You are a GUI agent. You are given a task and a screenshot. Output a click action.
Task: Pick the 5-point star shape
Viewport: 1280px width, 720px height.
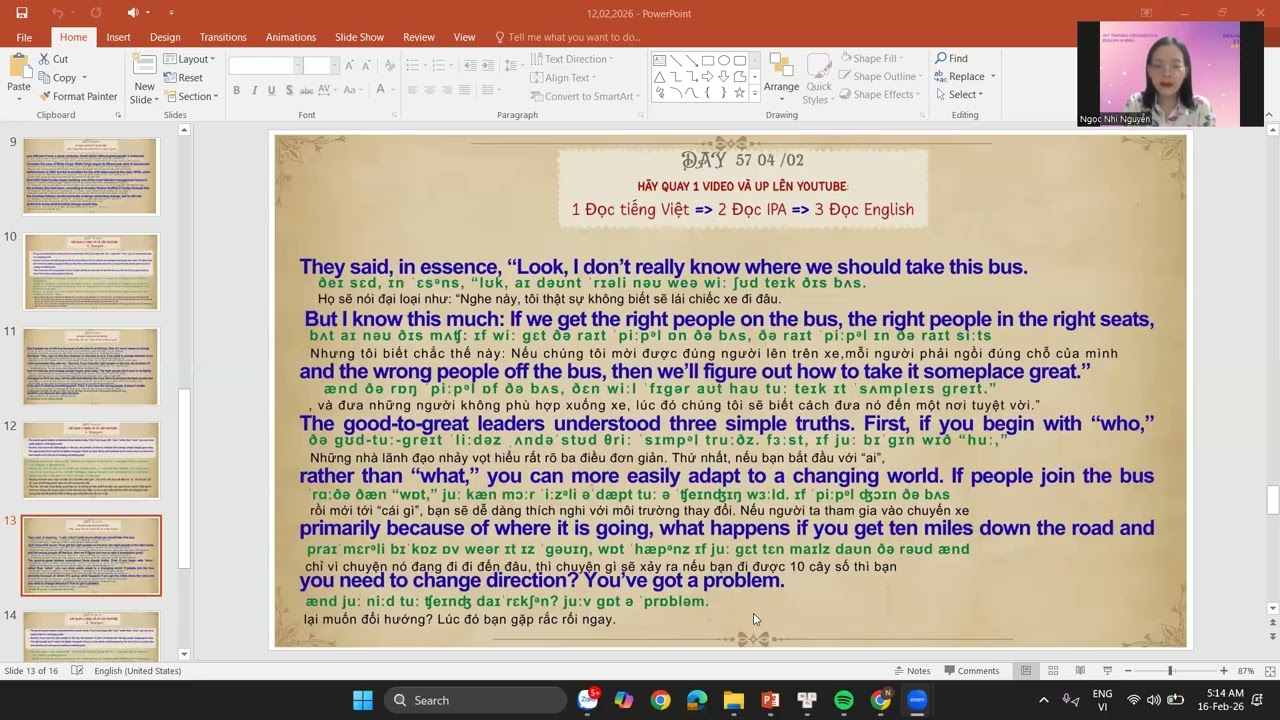tap(739, 92)
